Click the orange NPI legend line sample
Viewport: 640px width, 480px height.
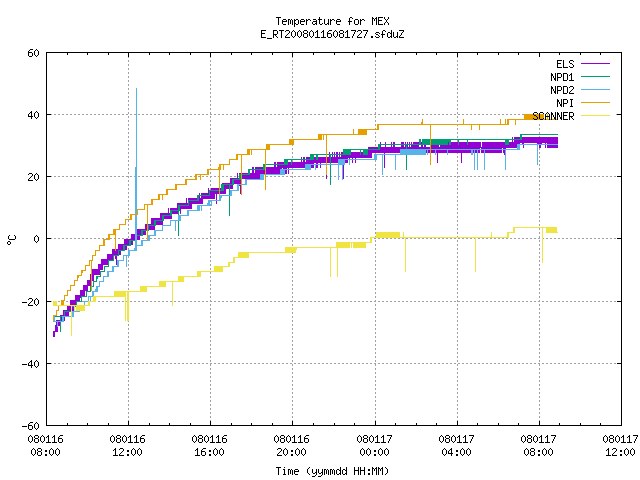(595, 102)
